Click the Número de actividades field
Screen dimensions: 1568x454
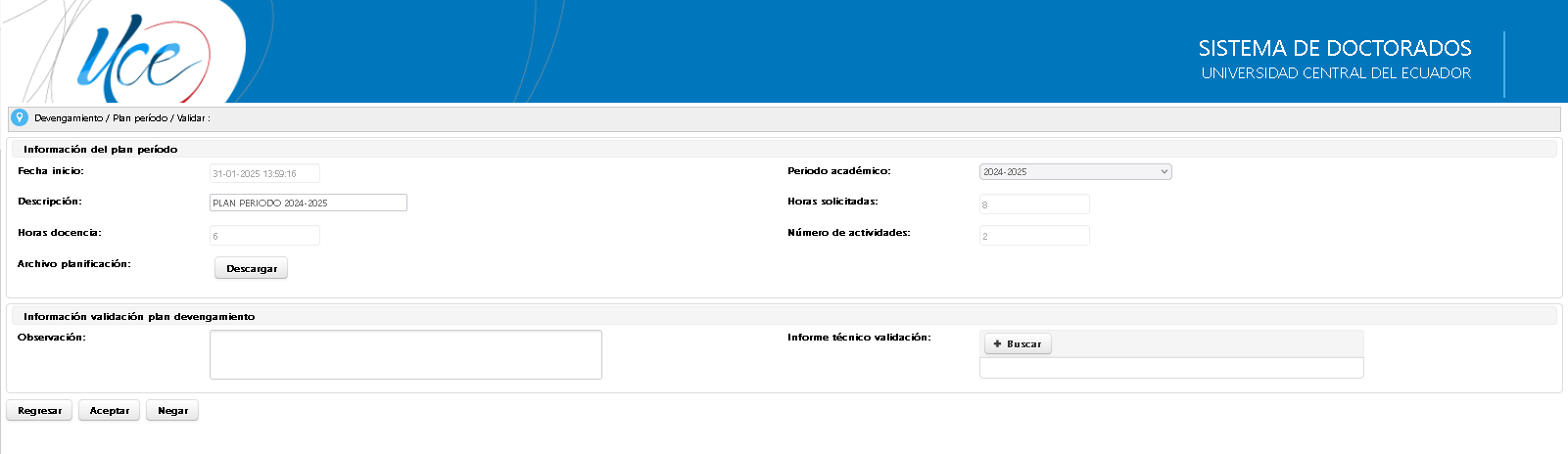tap(1034, 236)
